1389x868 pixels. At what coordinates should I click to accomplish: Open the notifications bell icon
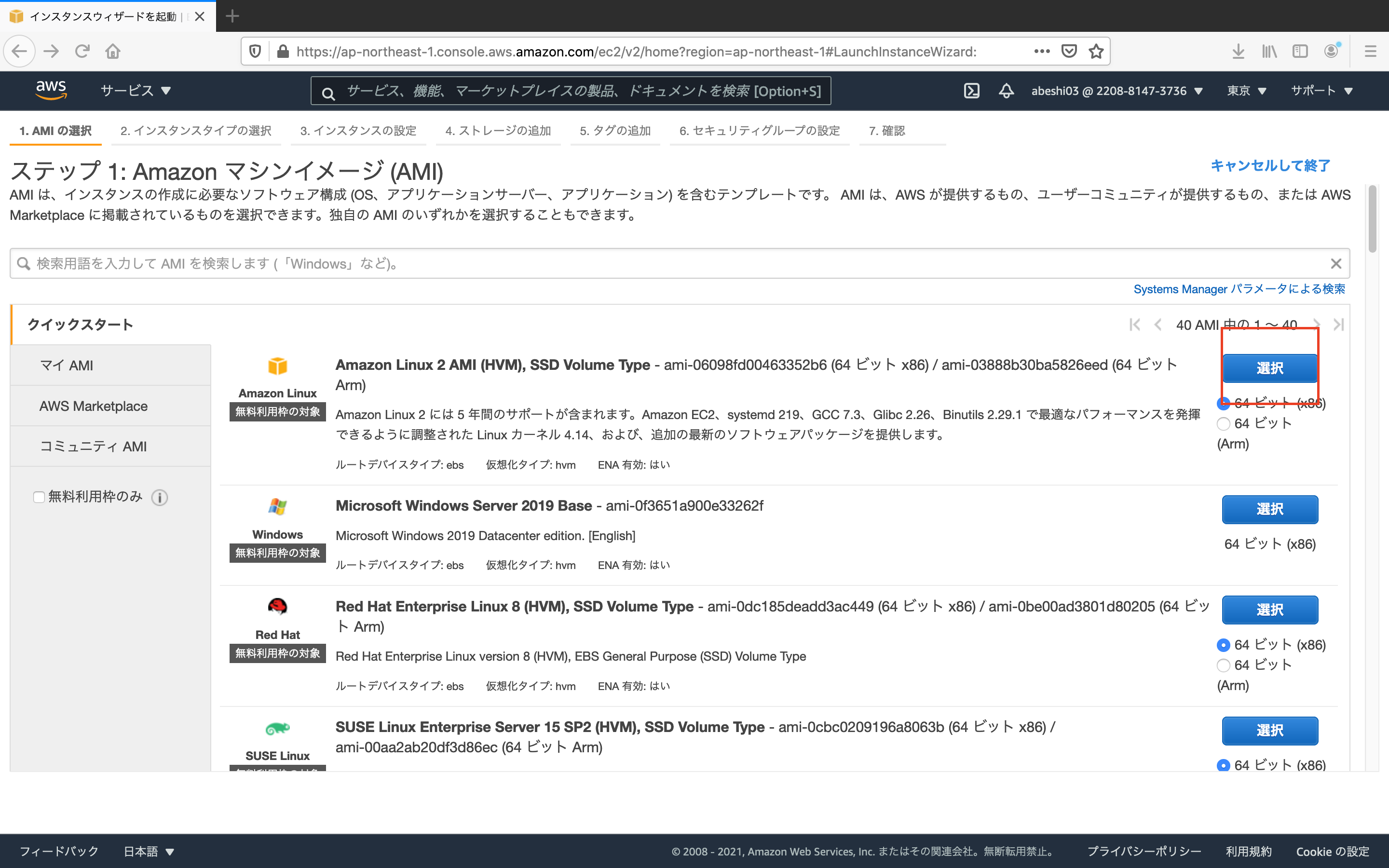click(1006, 90)
